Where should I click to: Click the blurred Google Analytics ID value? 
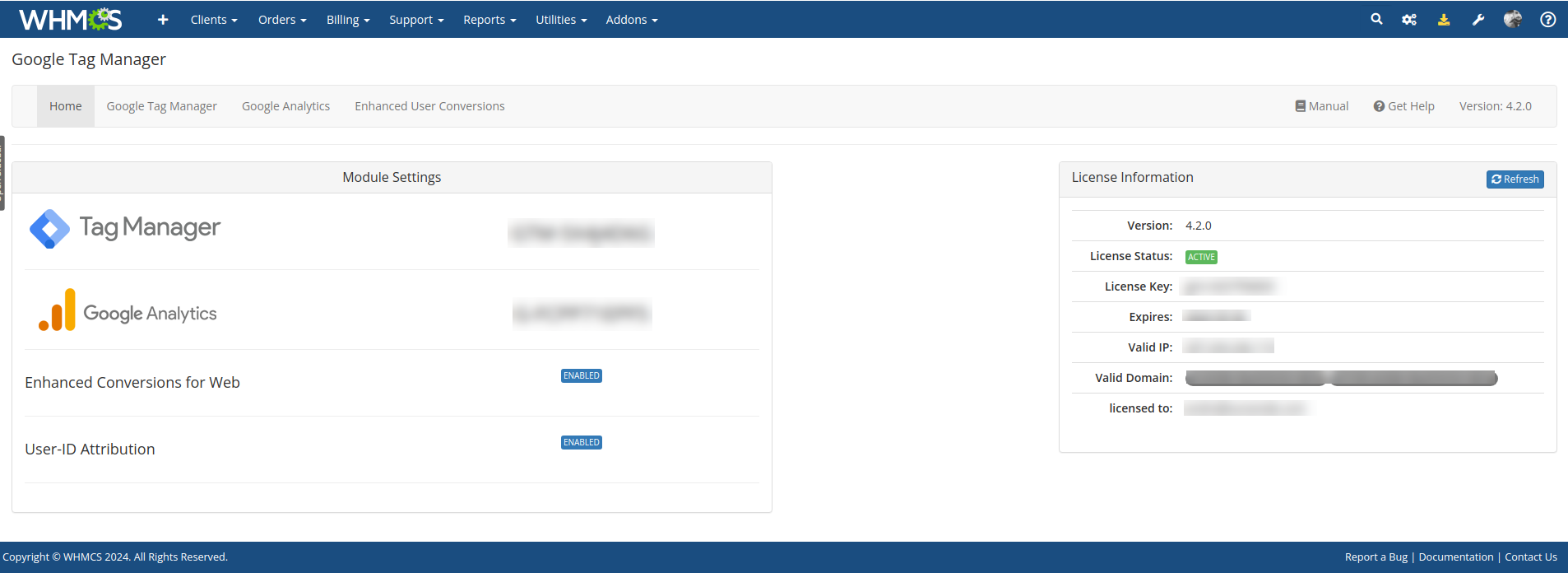582,313
